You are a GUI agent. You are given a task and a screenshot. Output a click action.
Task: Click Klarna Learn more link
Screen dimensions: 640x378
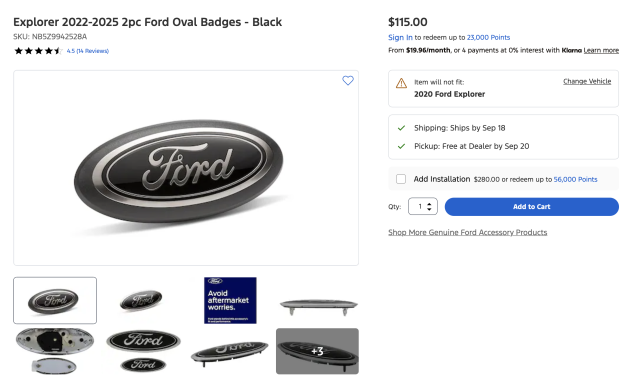[x=601, y=50]
